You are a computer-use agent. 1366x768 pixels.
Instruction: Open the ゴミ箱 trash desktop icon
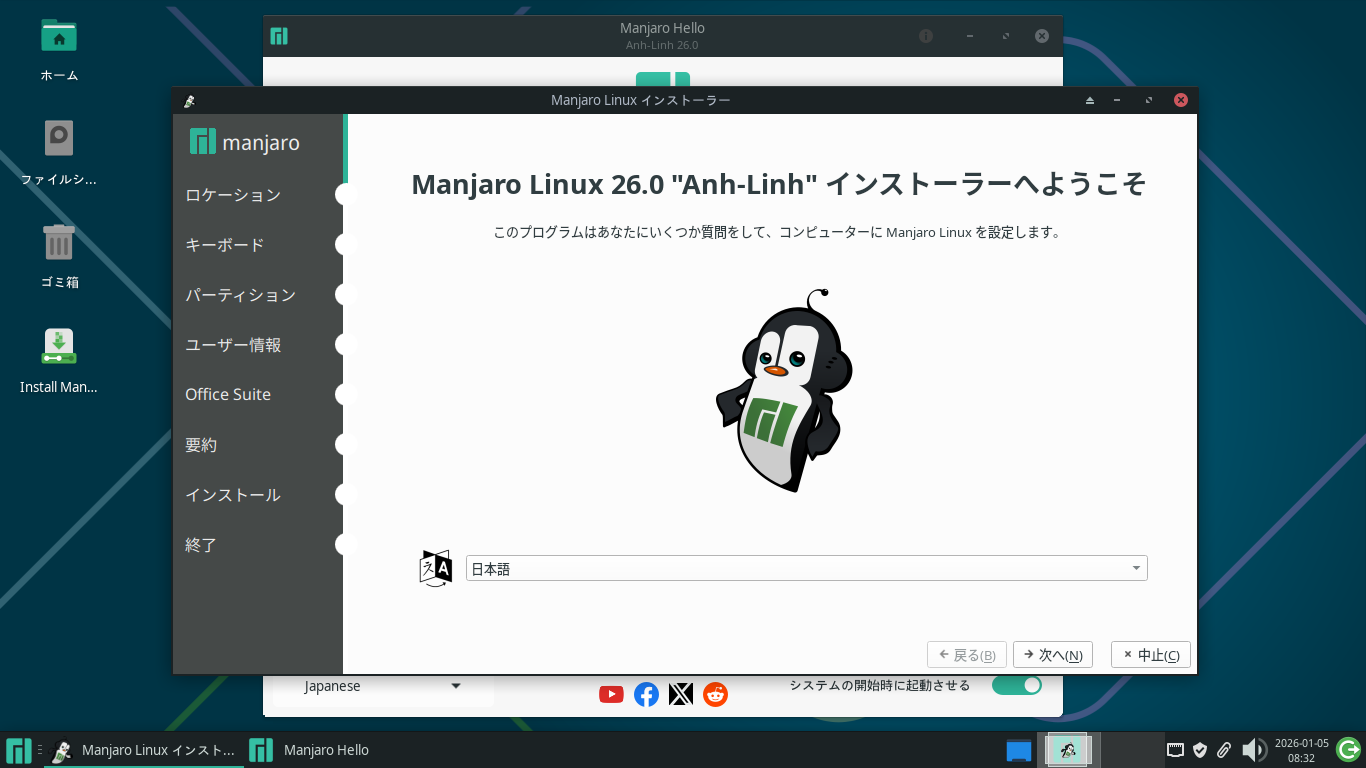tap(59, 243)
